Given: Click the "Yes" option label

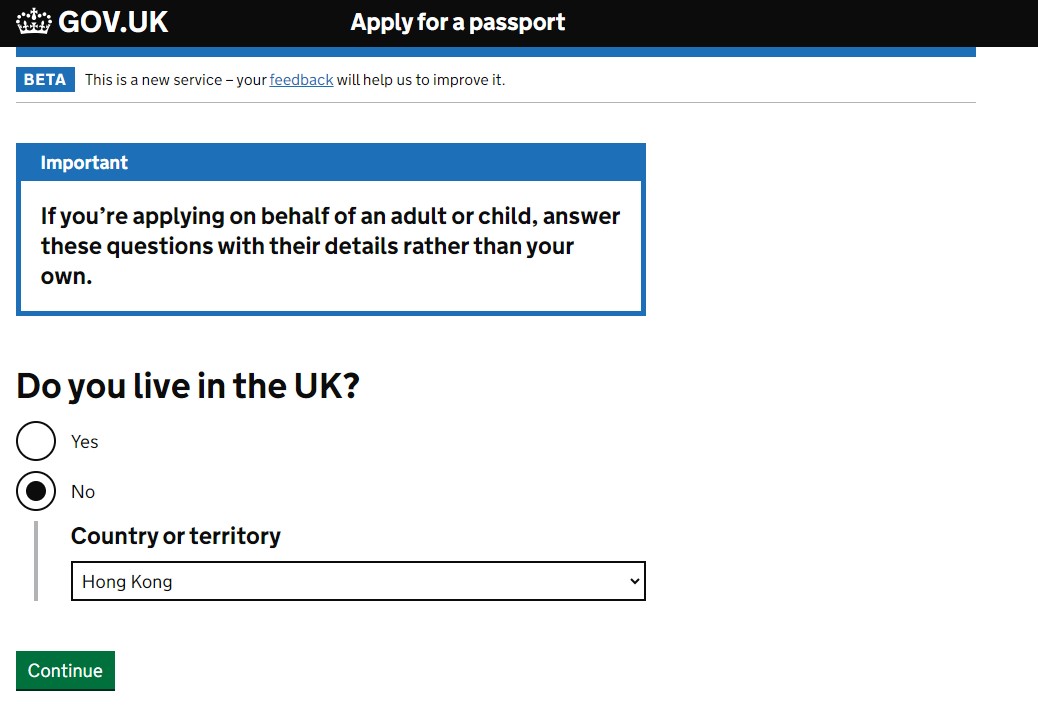Looking at the screenshot, I should click(x=85, y=442).
